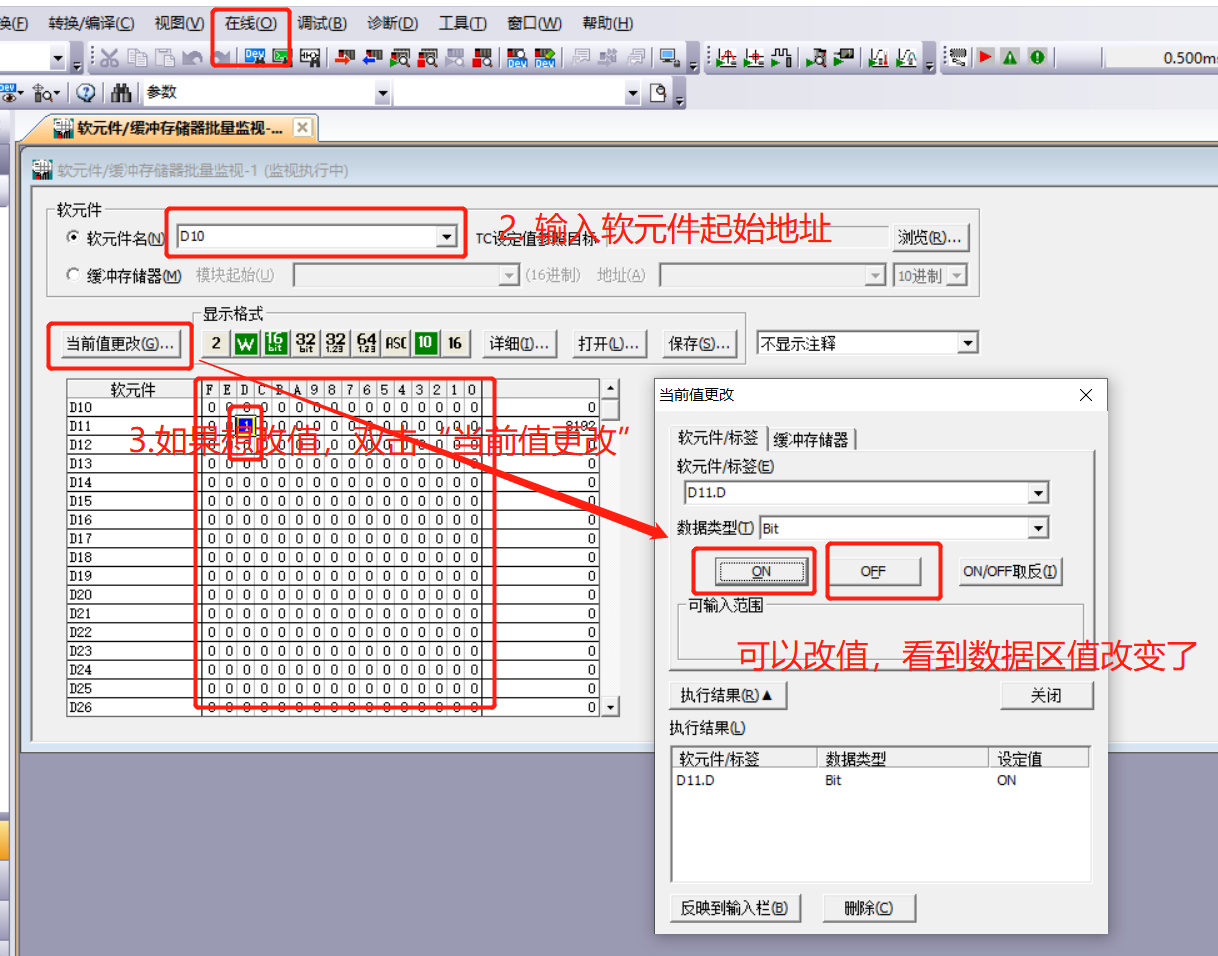Select the D11.D row in execution results
The height and width of the screenshot is (956, 1218).
[x=880, y=781]
